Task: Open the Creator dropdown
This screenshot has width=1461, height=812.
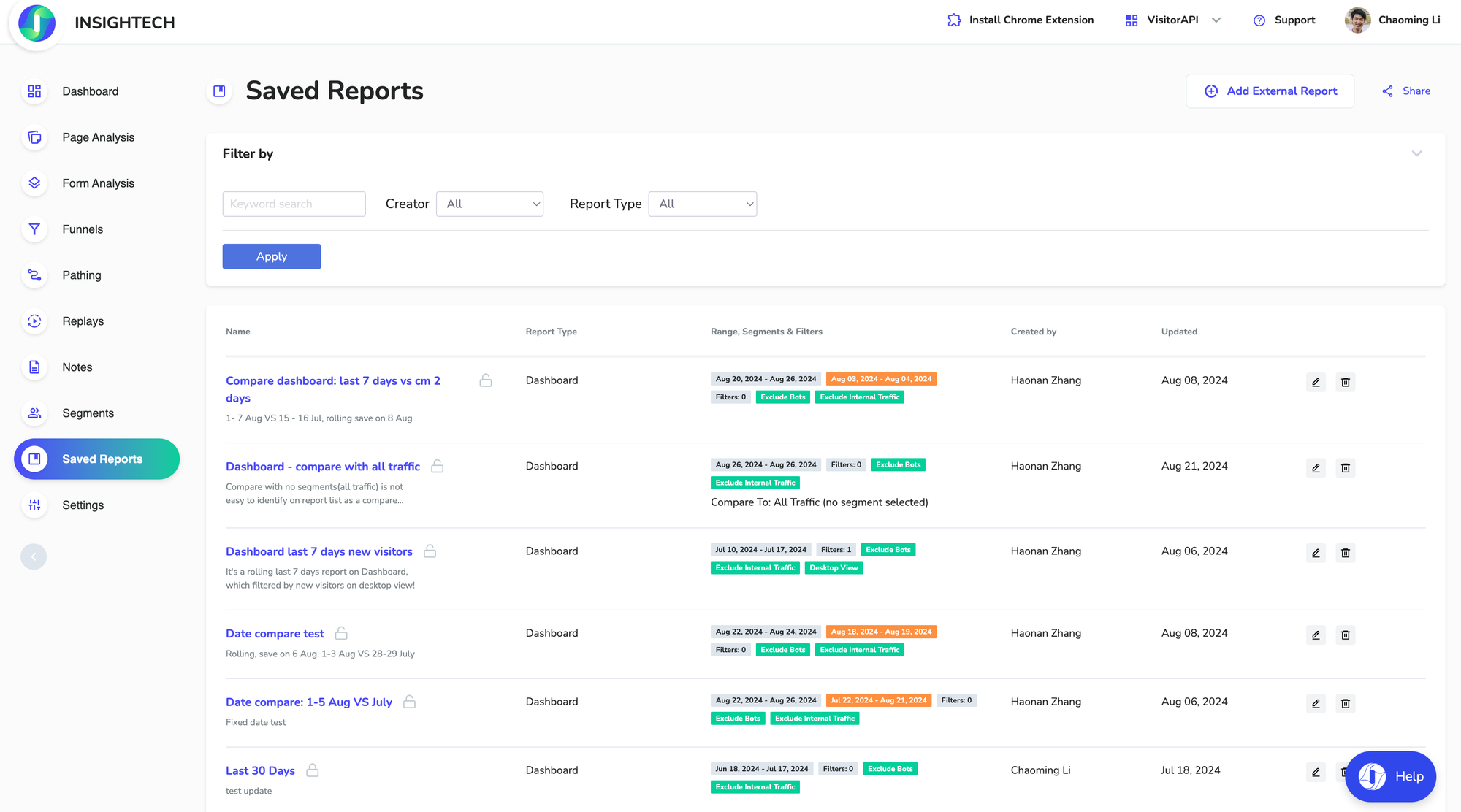Action: click(x=489, y=204)
